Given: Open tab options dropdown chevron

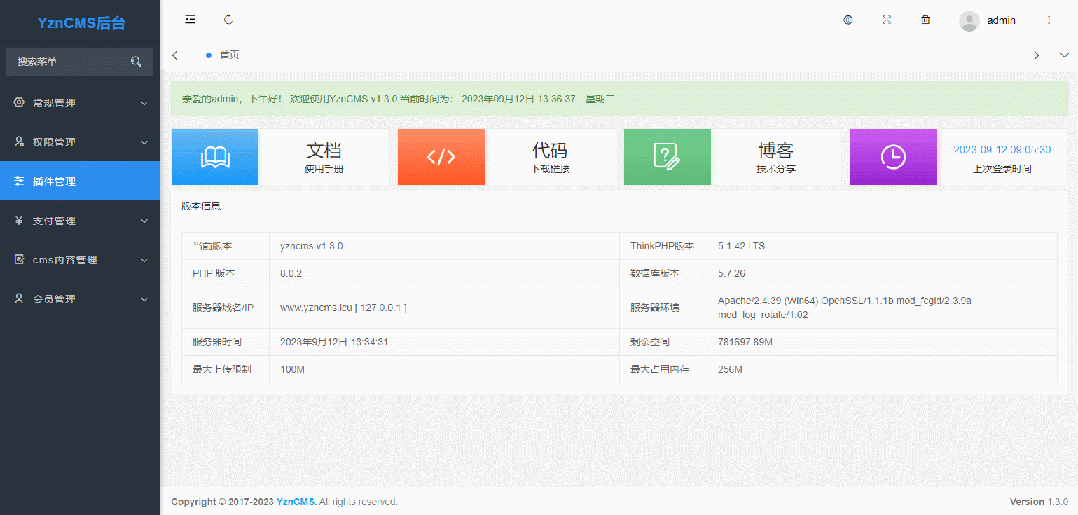Looking at the screenshot, I should point(1064,55).
